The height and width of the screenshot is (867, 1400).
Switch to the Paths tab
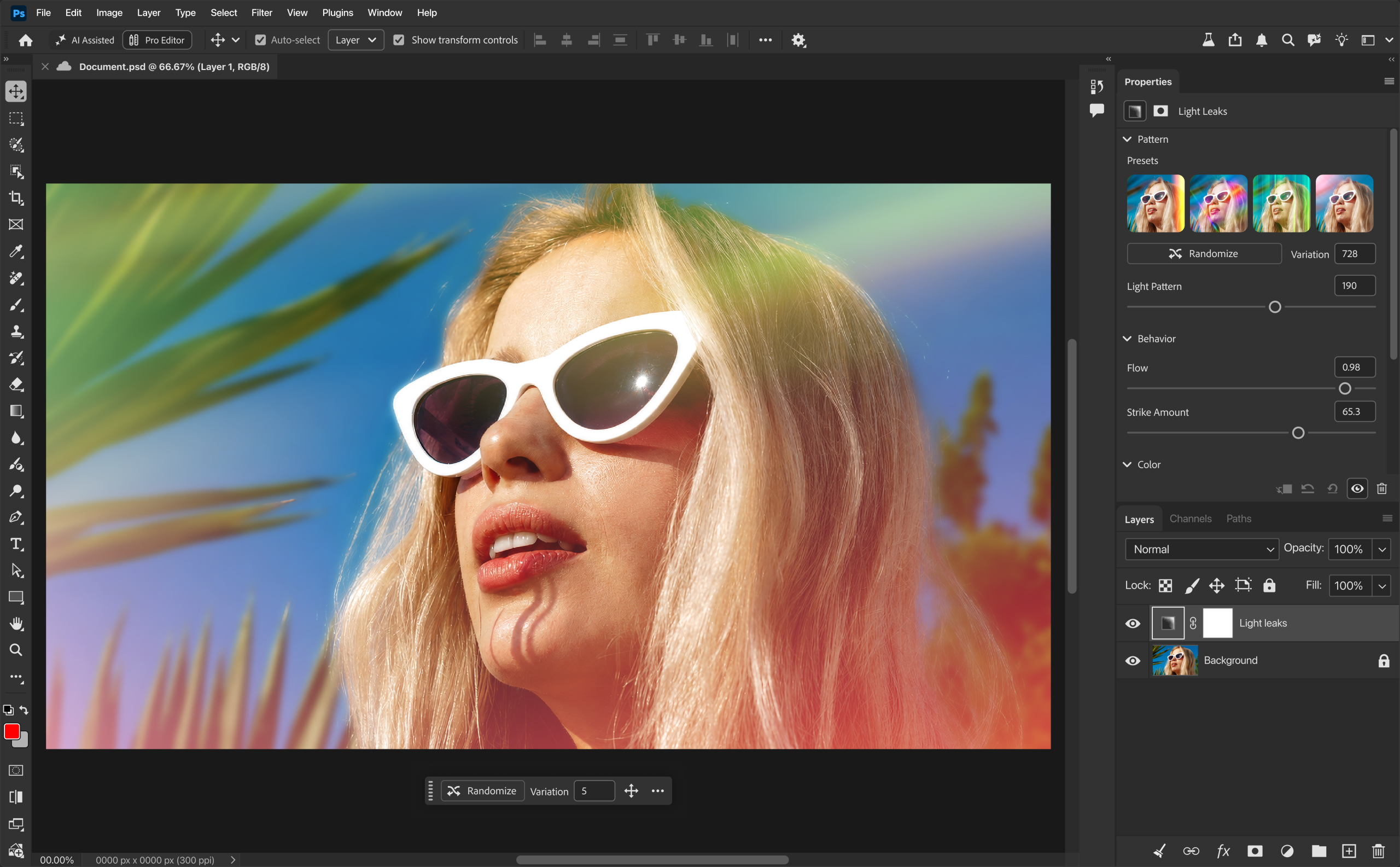[x=1238, y=519]
